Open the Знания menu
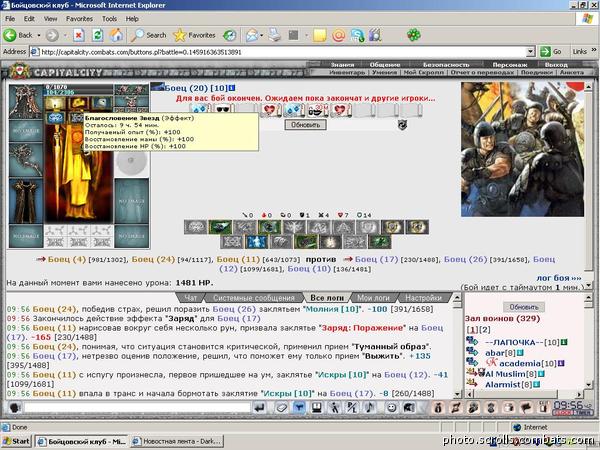The height and width of the screenshot is (450, 600). [342, 65]
